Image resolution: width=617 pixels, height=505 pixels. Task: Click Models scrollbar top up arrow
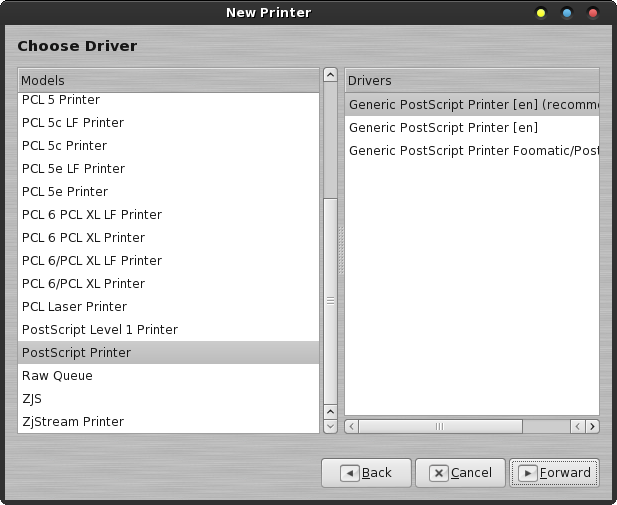[x=331, y=75]
